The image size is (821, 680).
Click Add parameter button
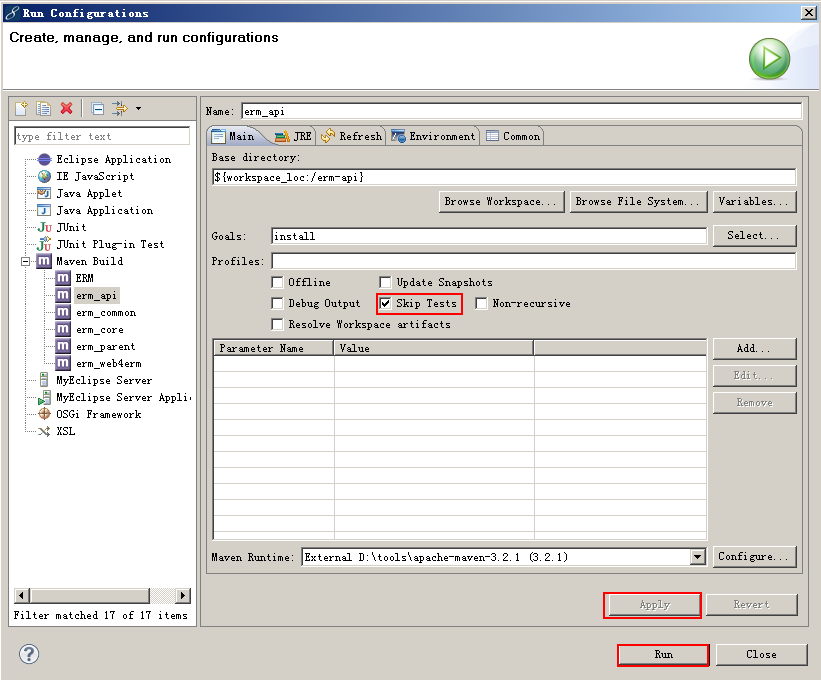tap(754, 349)
